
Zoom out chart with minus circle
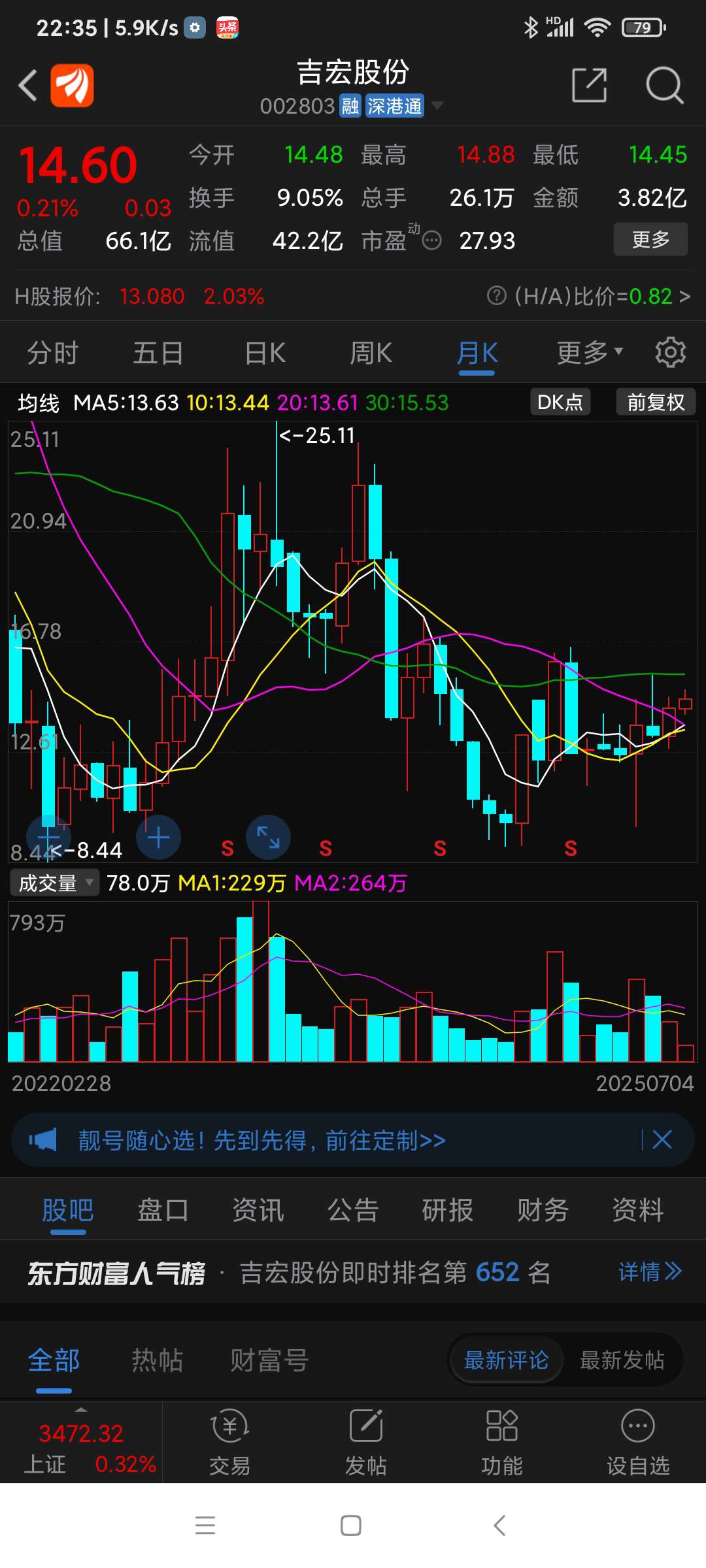point(48,837)
